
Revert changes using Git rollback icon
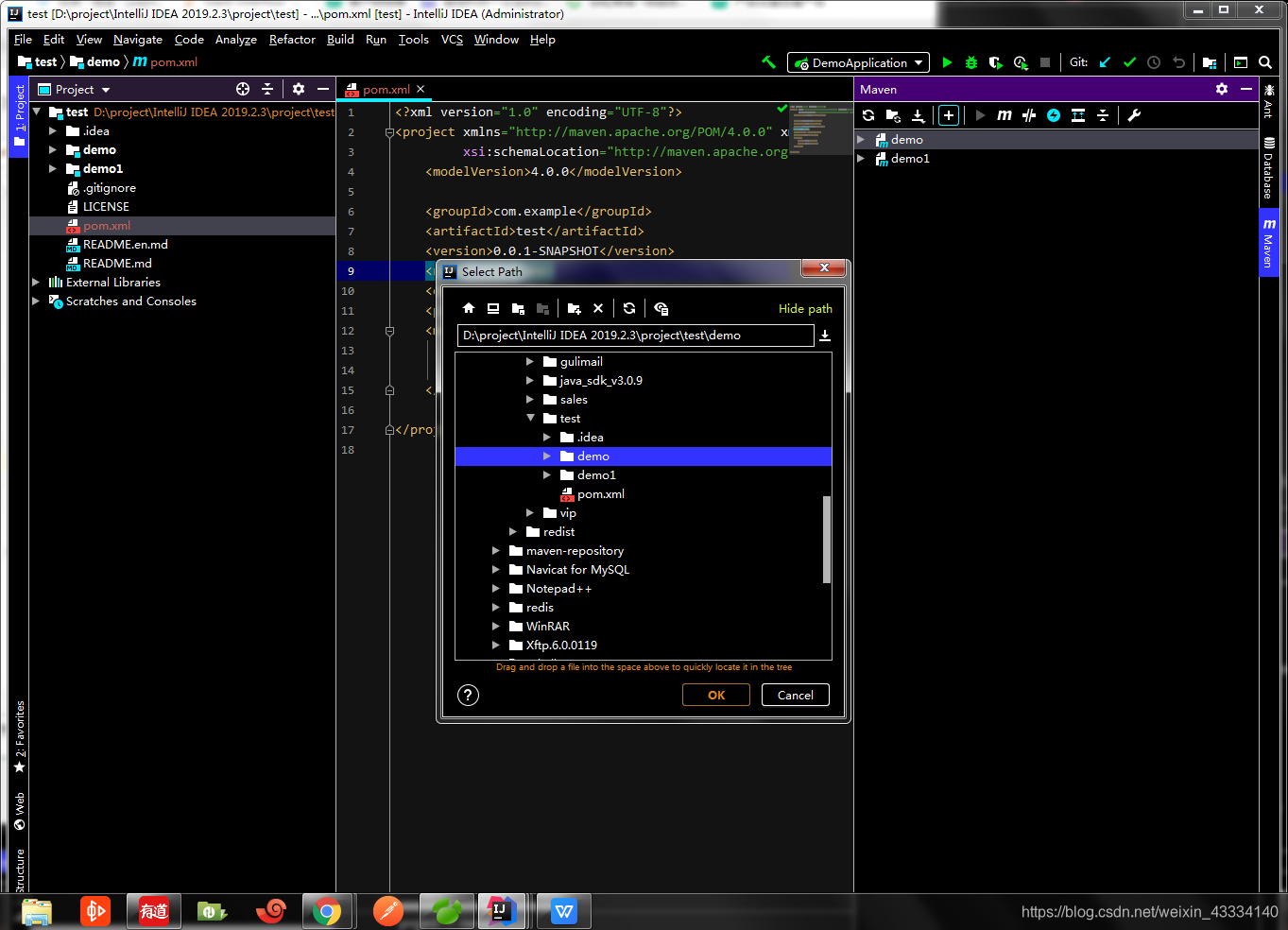point(1178,62)
